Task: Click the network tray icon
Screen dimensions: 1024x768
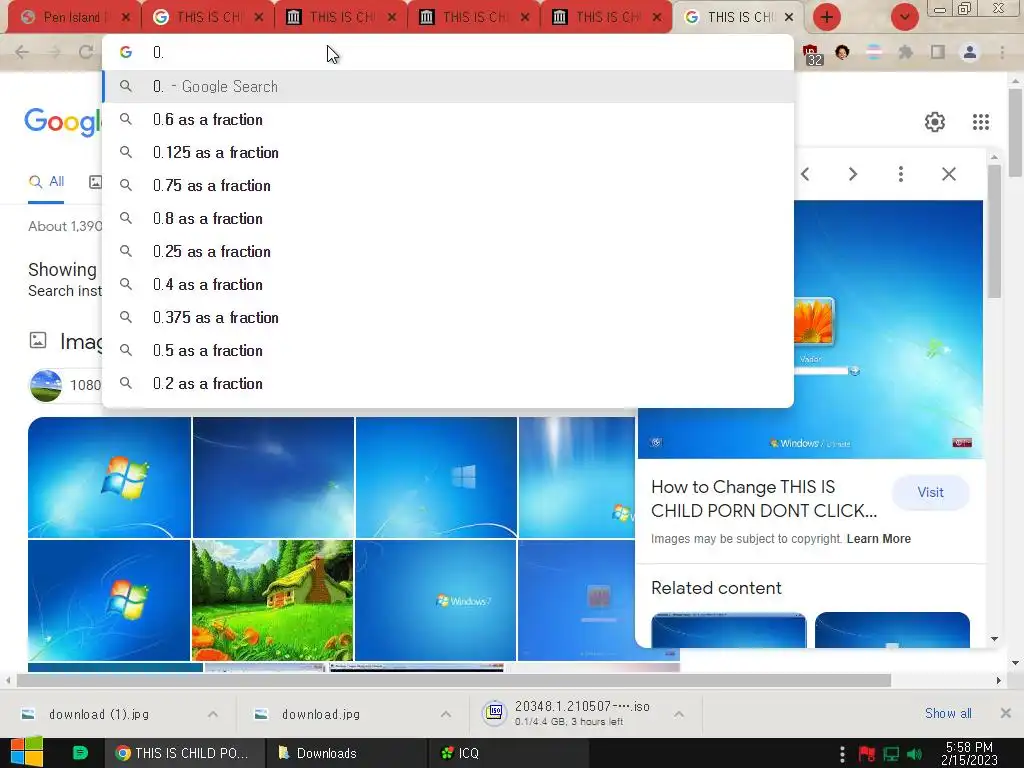Action: coord(891,754)
